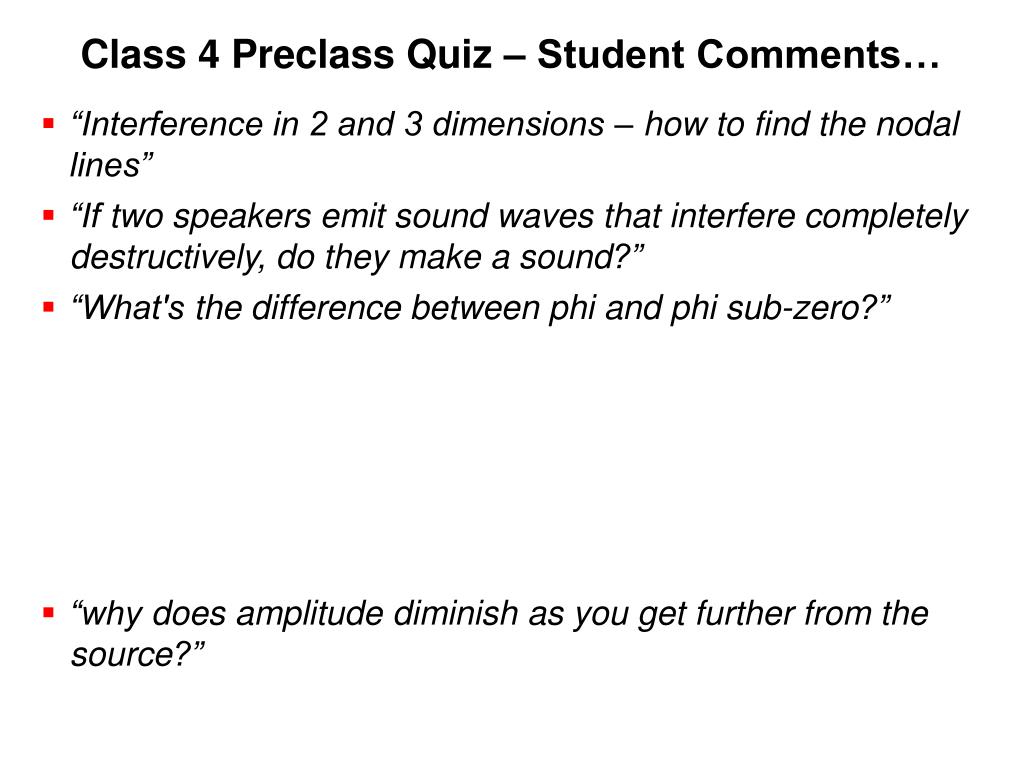Click the word 'lines' ending the first comment

105,165
